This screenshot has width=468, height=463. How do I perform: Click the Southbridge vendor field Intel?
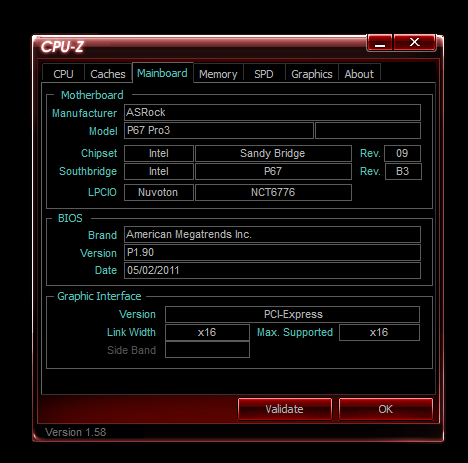[159, 171]
